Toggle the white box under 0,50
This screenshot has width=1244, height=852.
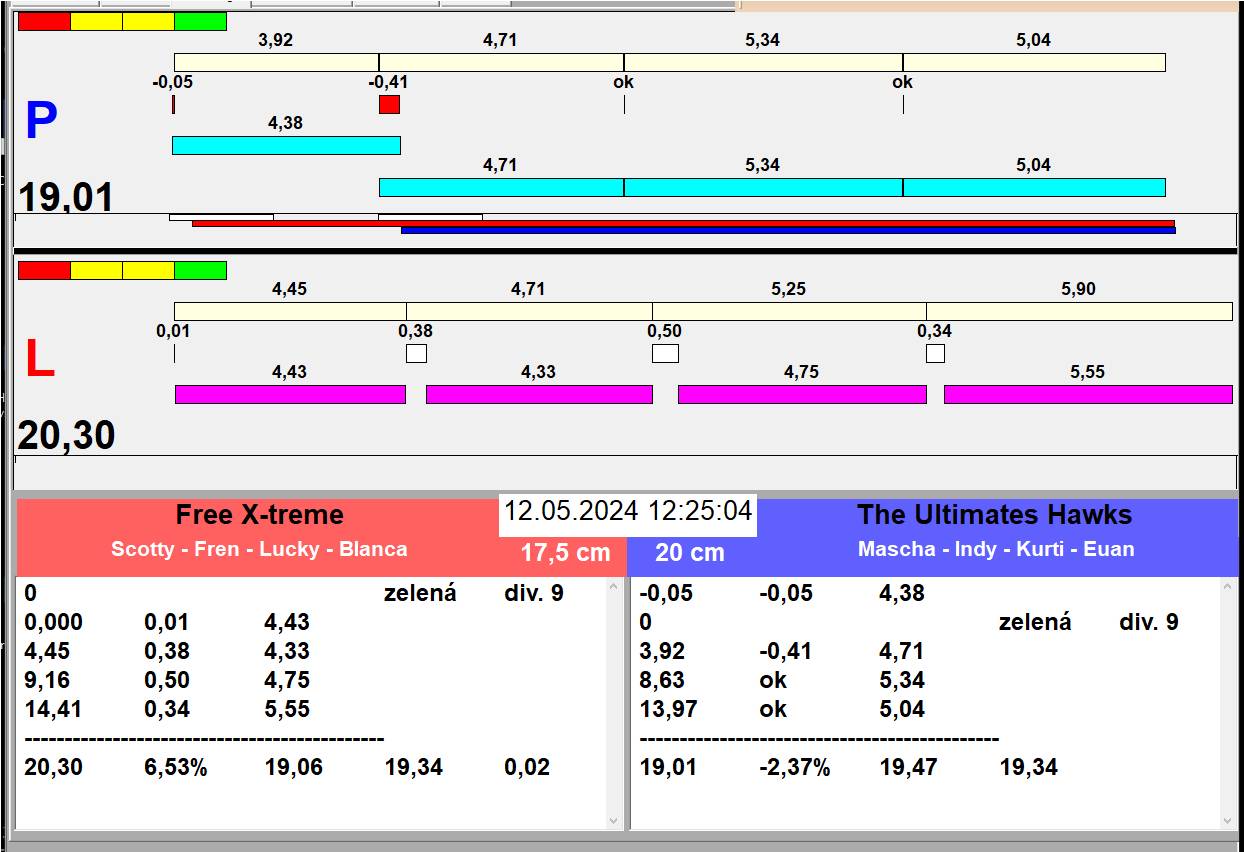click(x=665, y=353)
